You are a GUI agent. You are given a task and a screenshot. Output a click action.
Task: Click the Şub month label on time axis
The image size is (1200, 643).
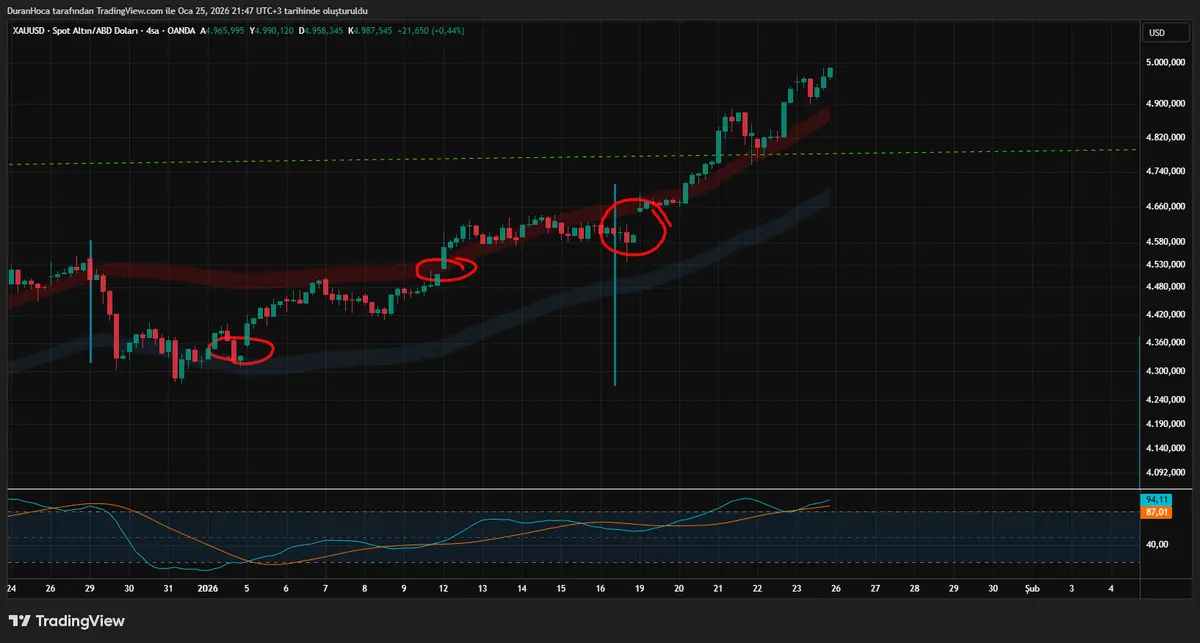1033,589
